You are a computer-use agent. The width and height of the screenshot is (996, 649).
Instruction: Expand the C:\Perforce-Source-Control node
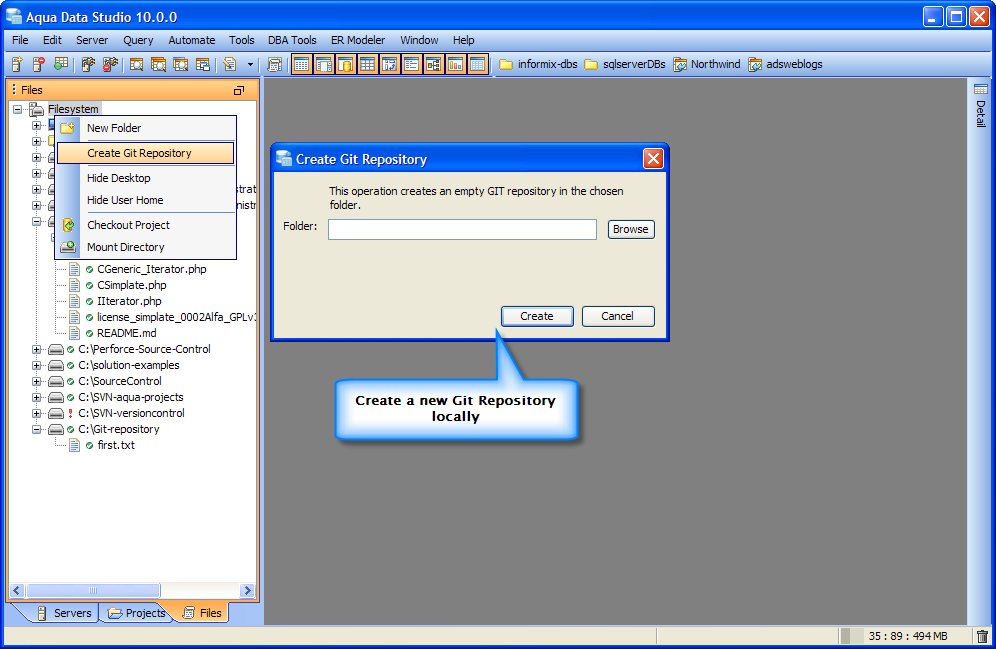click(37, 349)
